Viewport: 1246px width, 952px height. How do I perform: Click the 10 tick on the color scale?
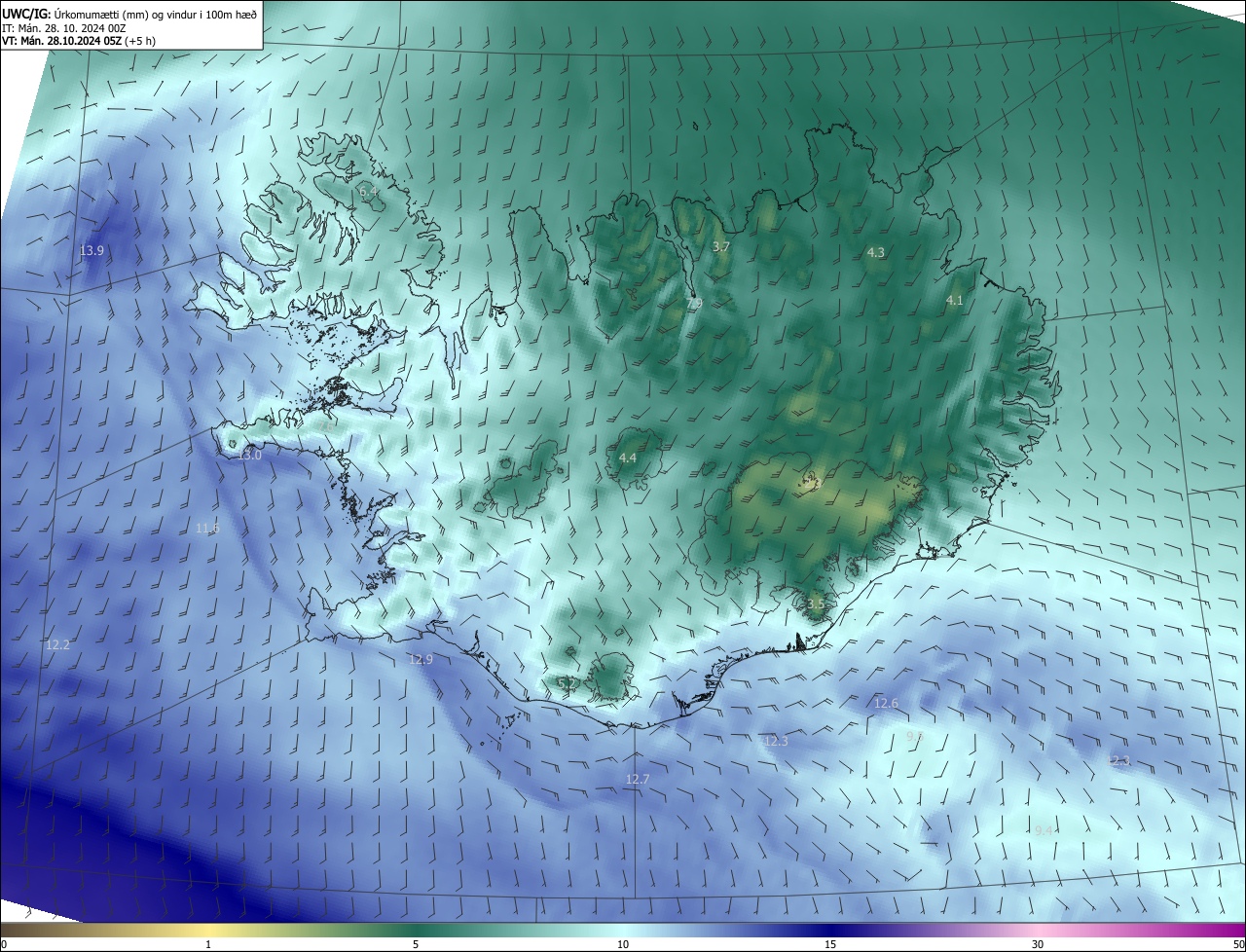click(623, 944)
